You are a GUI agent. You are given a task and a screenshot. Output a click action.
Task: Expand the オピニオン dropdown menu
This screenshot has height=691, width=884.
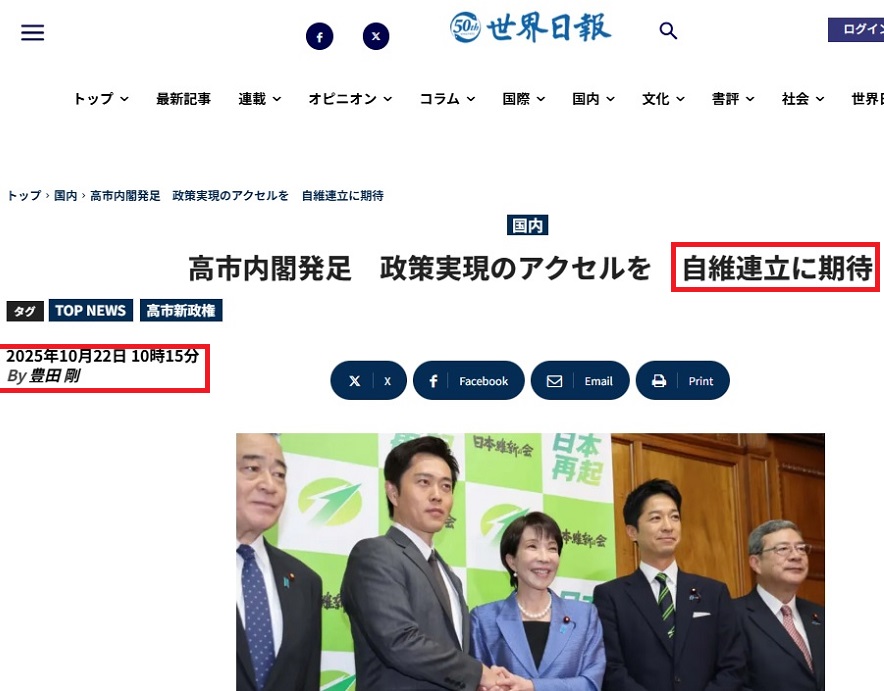tap(349, 99)
